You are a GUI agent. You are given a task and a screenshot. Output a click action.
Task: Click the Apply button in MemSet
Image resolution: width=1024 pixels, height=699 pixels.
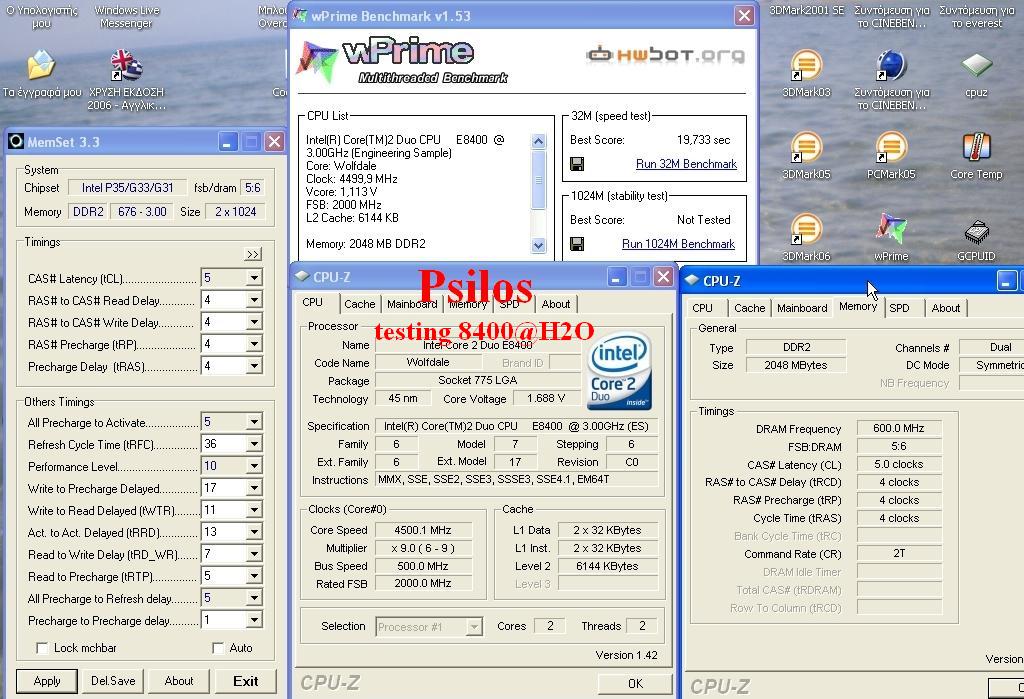(47, 681)
